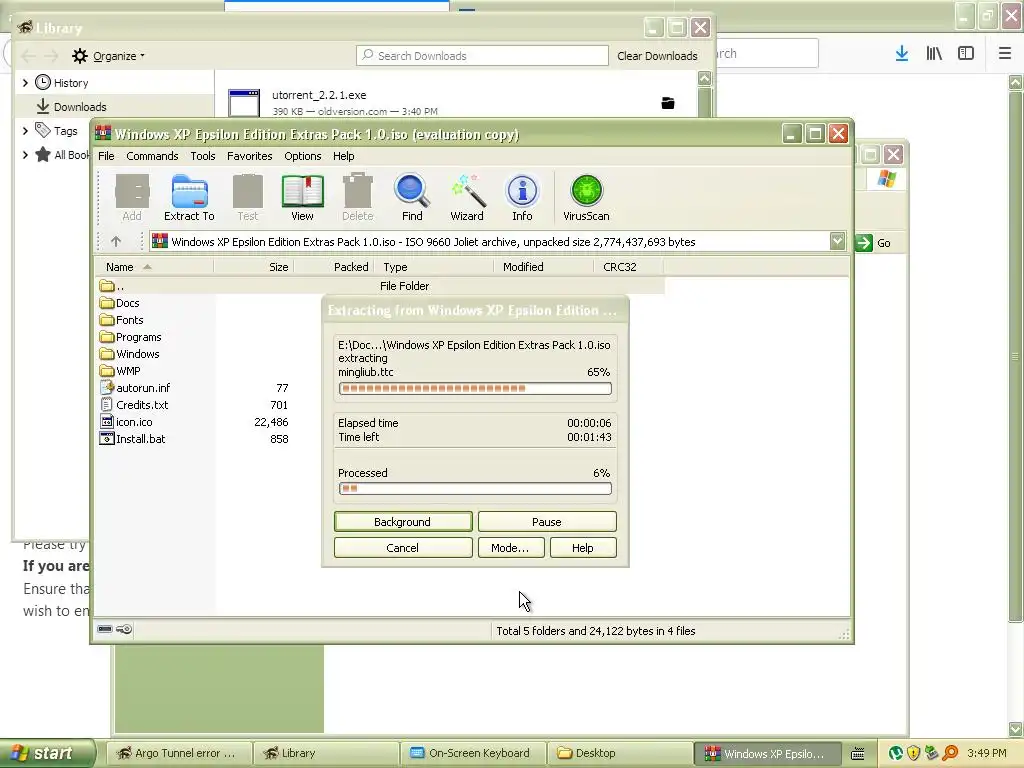Open the Organize dropdown in Library

point(119,56)
